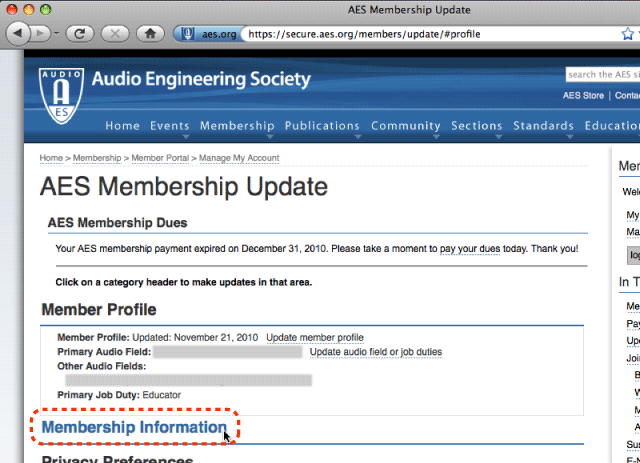This screenshot has width=640, height=463.
Task: Click the Primary Job Duty: Educator text
Action: [119, 395]
